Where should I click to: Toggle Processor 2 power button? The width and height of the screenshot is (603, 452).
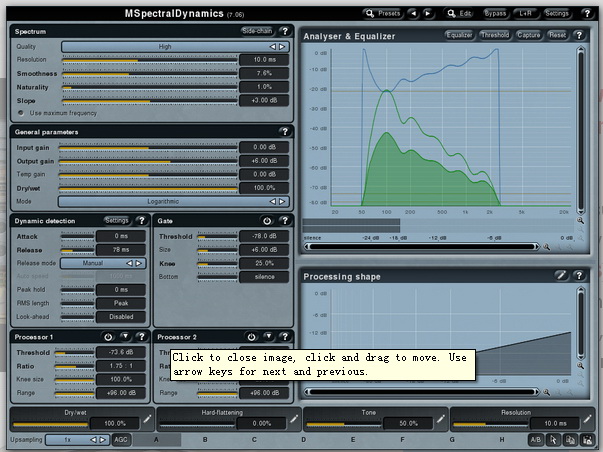251,337
